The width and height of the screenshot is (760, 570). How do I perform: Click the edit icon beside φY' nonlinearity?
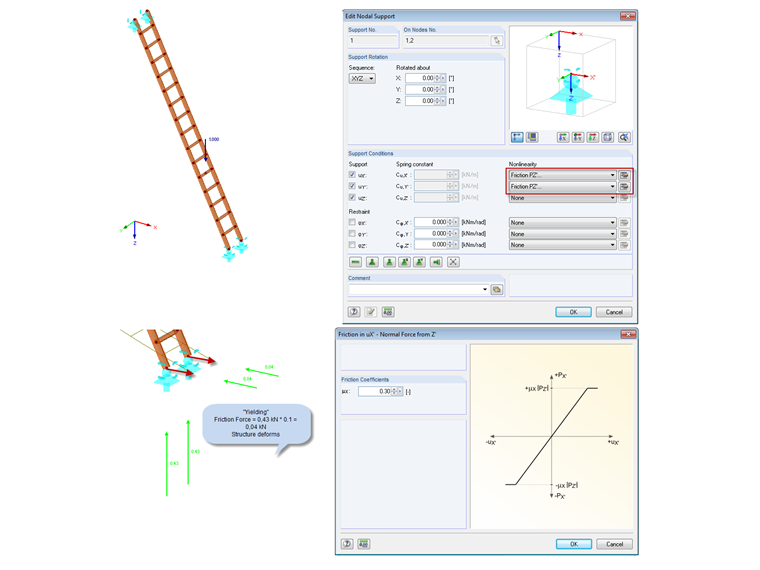pyautogui.click(x=624, y=234)
